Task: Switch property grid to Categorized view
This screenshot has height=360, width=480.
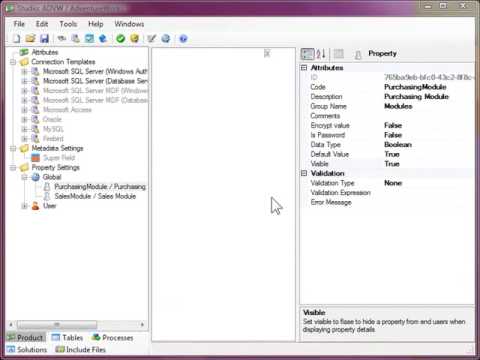Action: [x=307, y=54]
